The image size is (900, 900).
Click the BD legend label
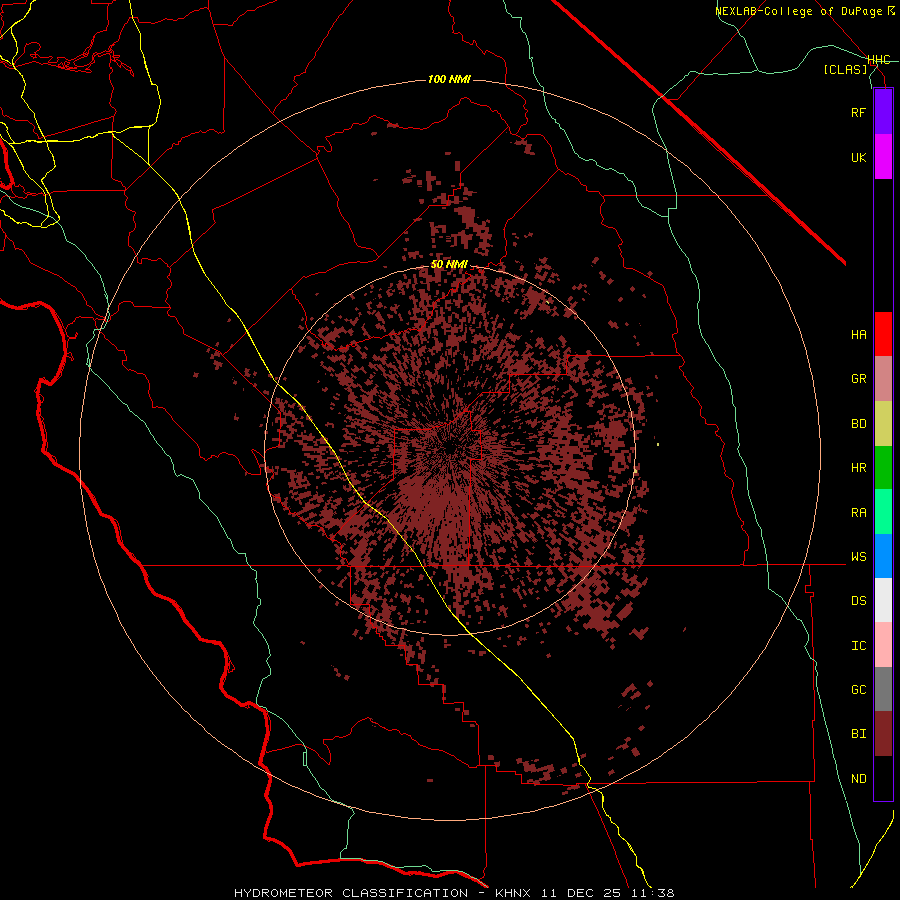[x=858, y=424]
